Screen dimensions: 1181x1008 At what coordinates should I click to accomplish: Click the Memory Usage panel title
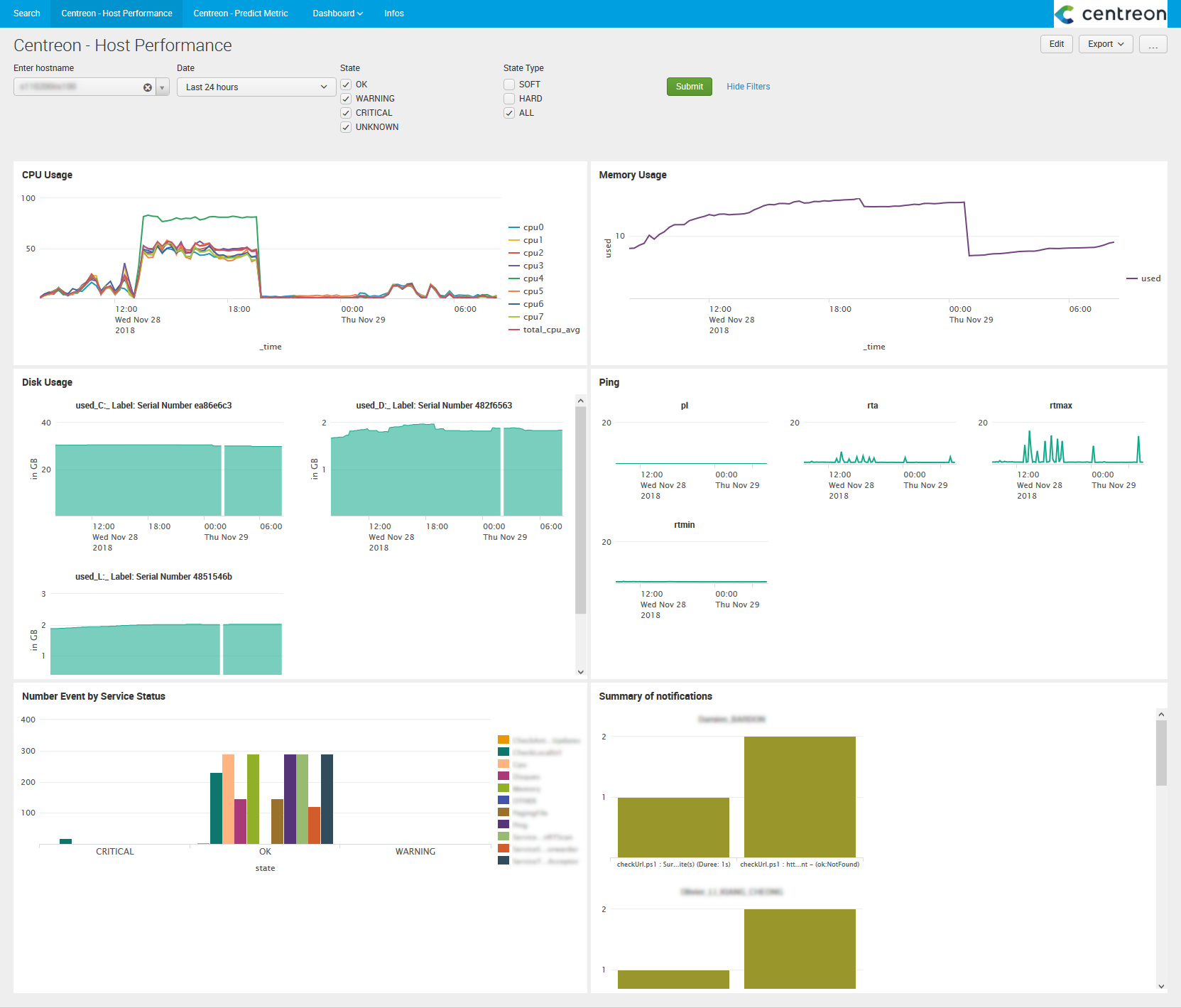click(x=633, y=175)
